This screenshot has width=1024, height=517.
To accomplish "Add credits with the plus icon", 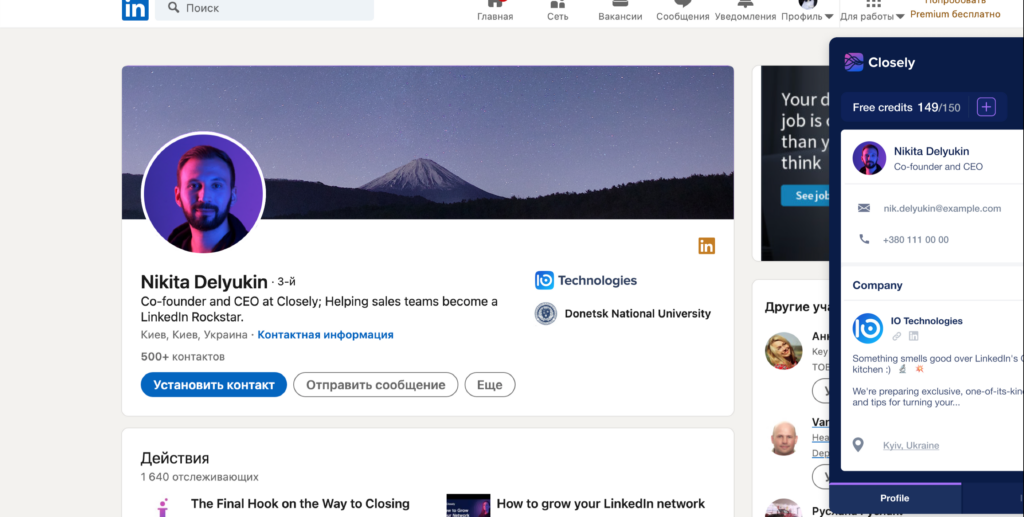I will click(x=986, y=106).
